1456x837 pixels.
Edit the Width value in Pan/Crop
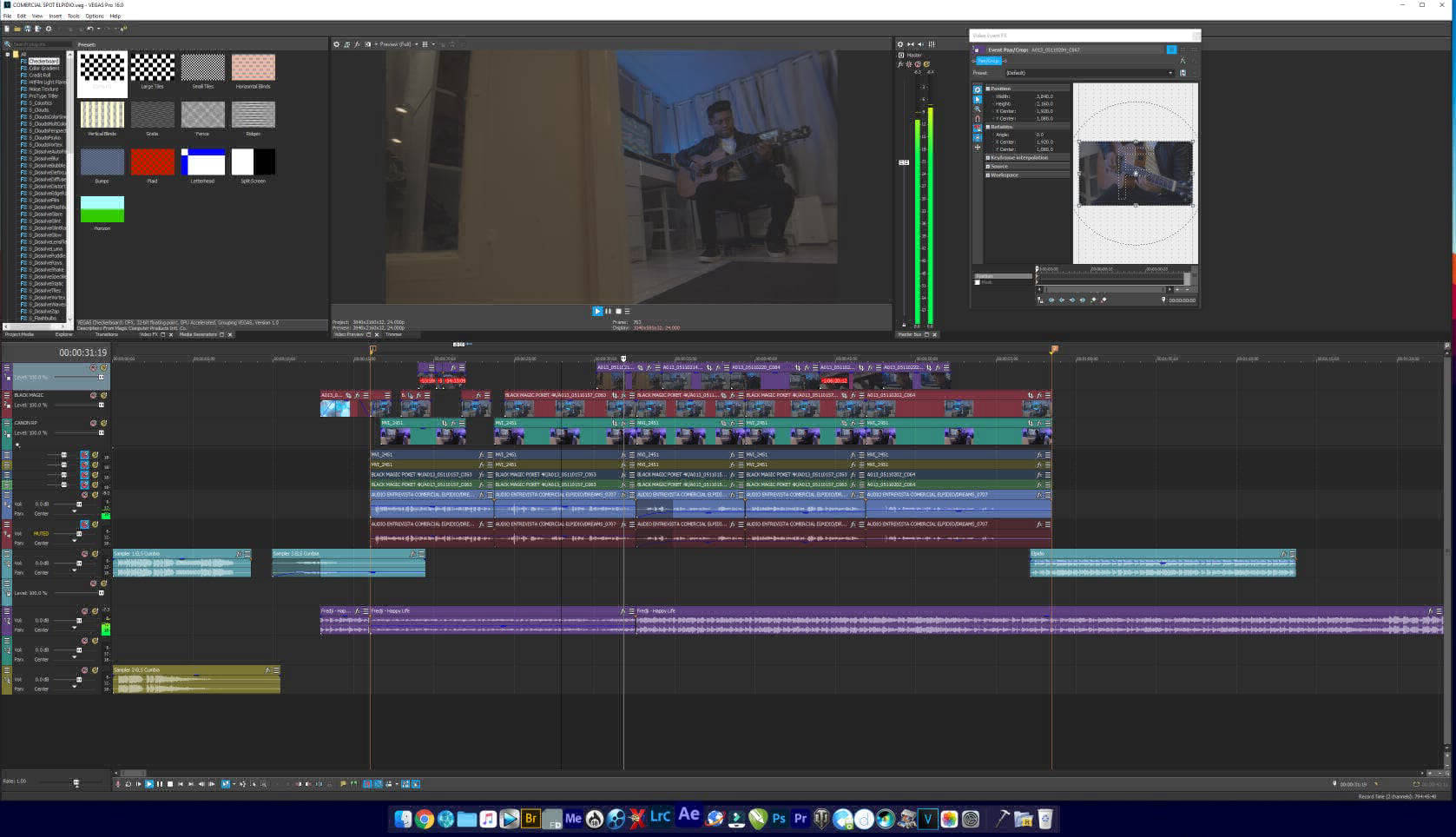pyautogui.click(x=1044, y=96)
